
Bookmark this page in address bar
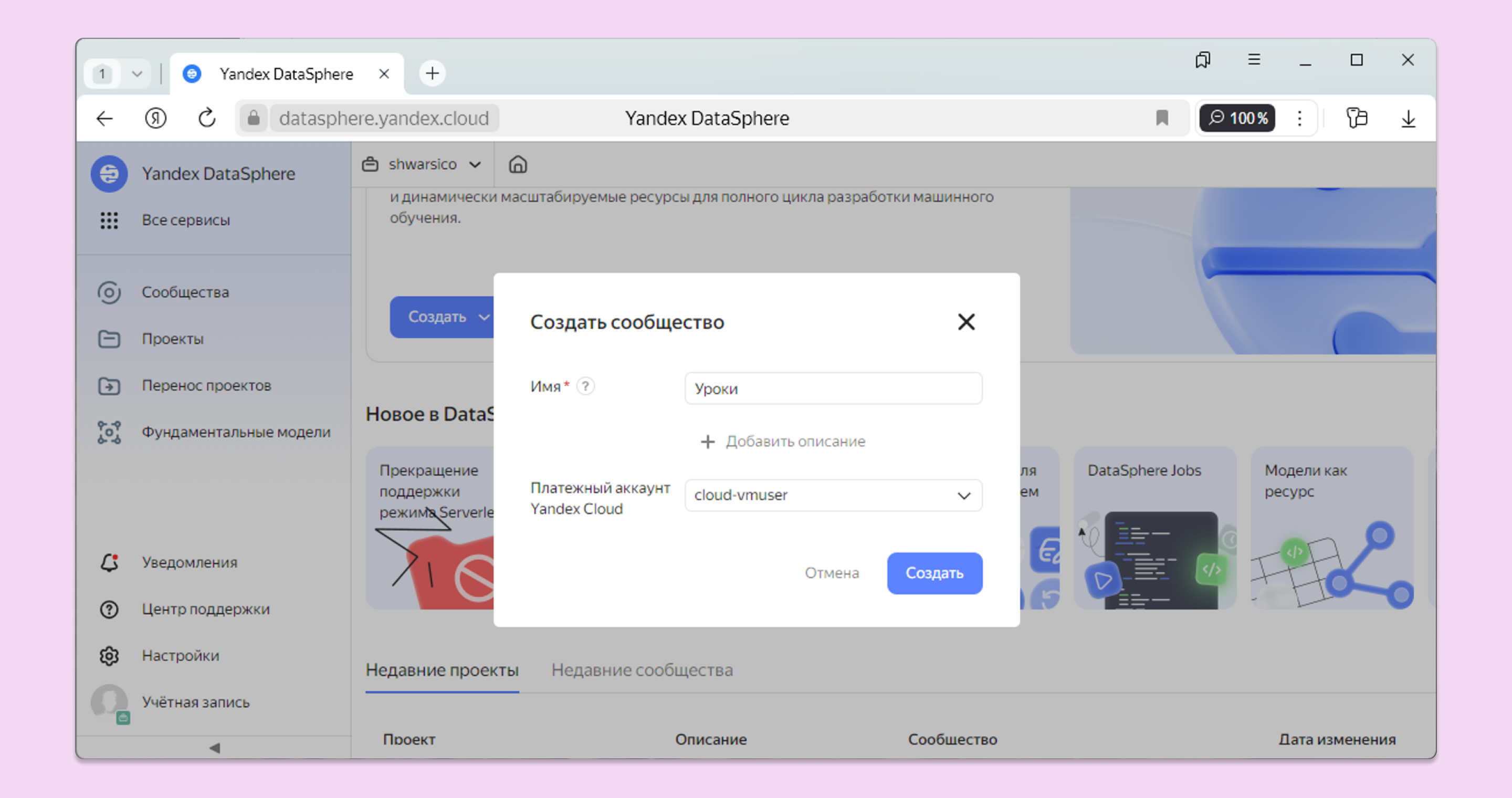pos(1162,118)
